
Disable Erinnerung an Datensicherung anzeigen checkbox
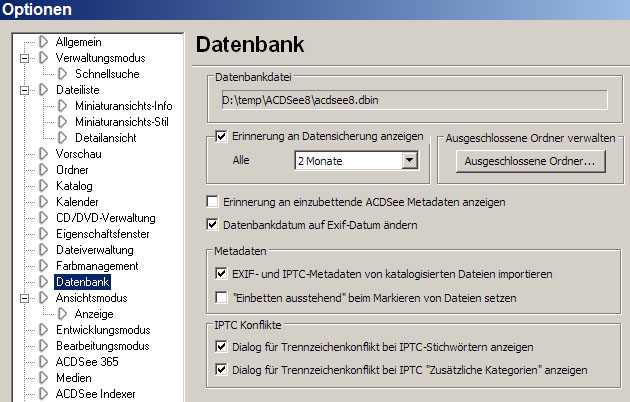(222, 137)
